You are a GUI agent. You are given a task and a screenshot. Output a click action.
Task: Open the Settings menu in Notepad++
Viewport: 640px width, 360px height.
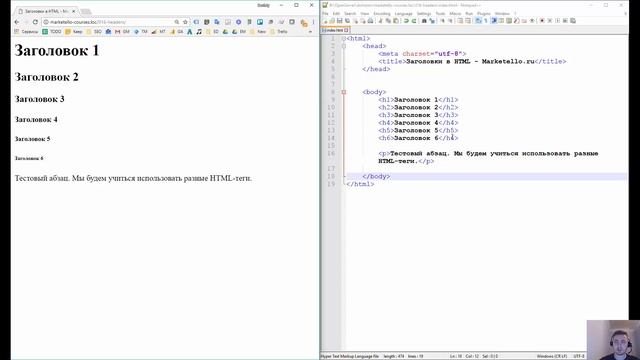424,13
